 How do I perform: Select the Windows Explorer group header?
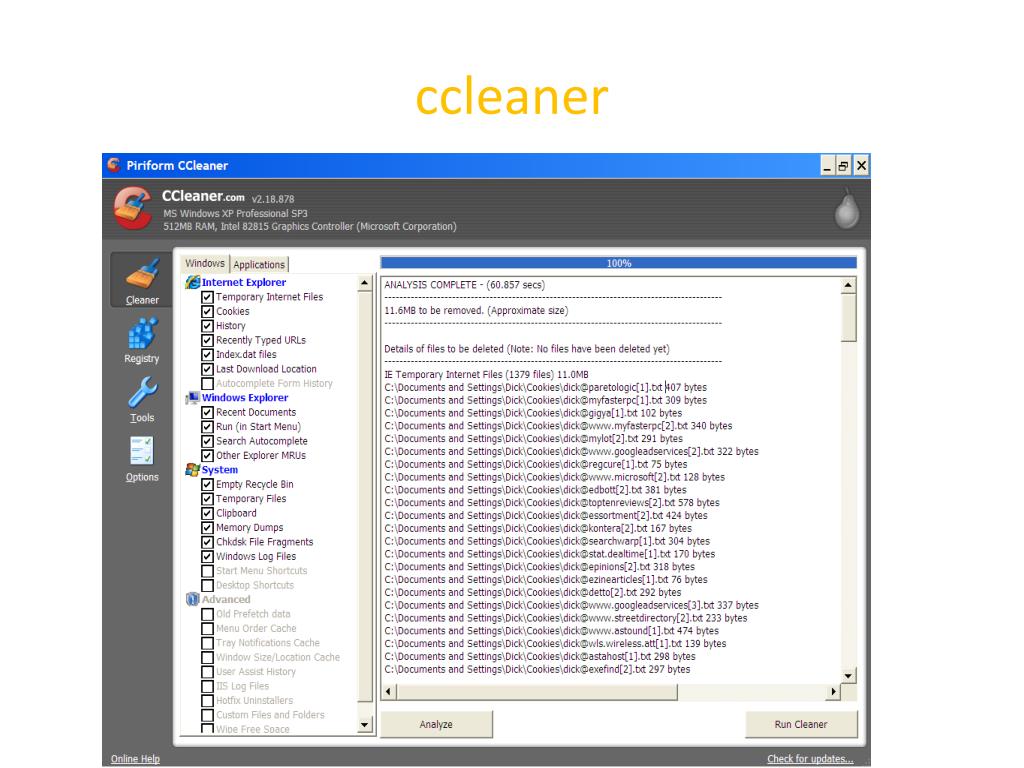245,398
